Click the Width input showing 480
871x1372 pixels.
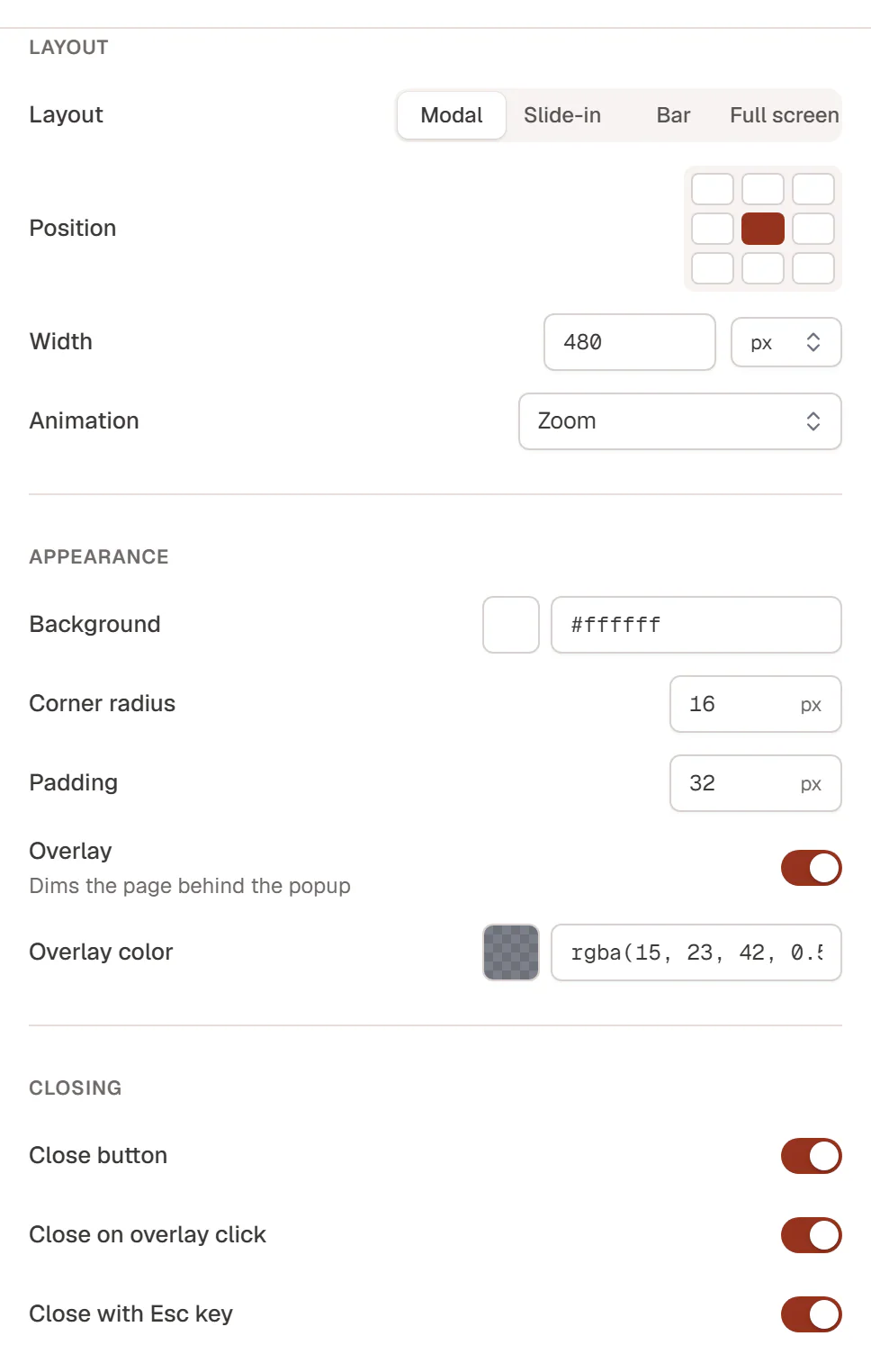click(x=630, y=342)
